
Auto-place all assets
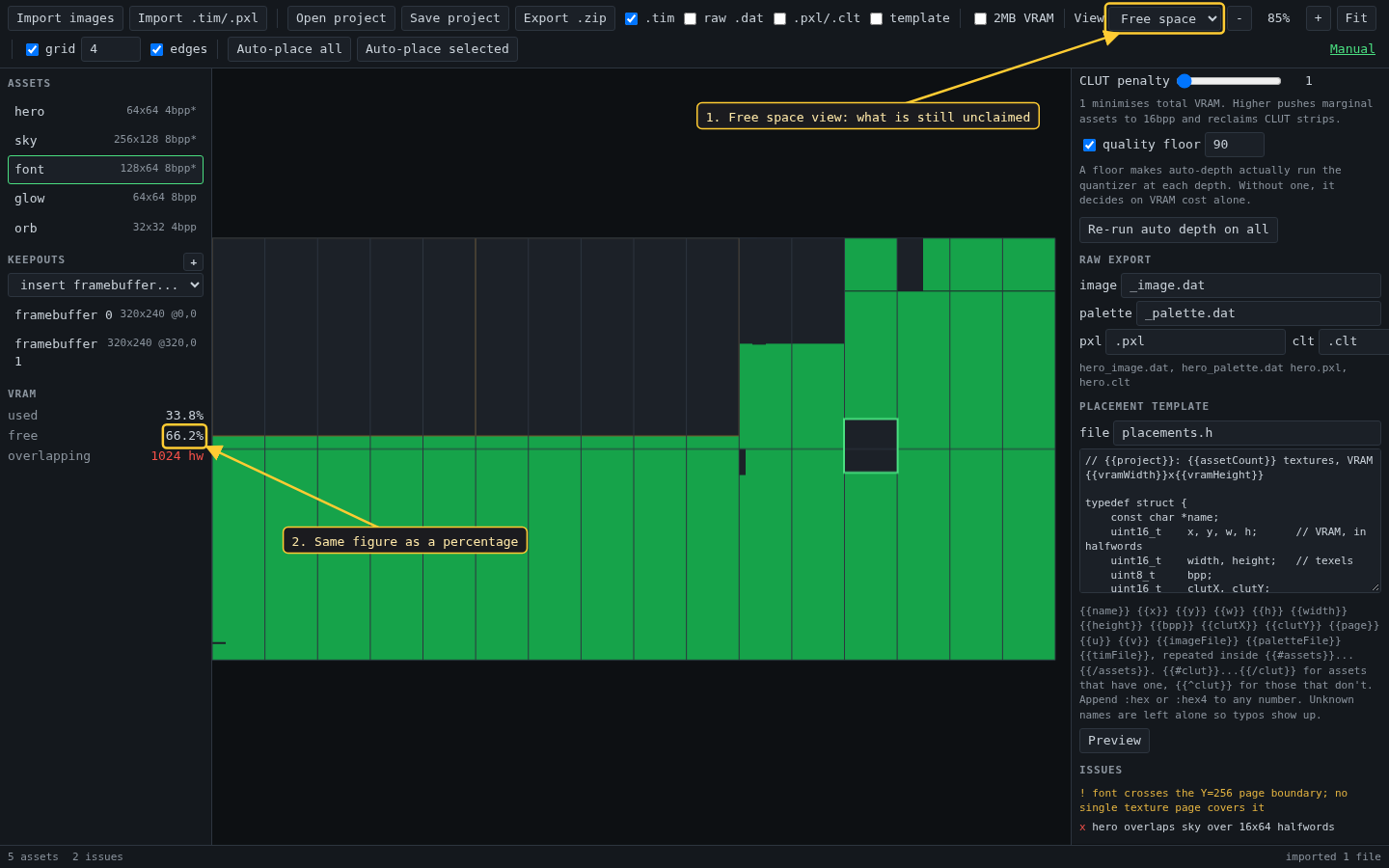click(x=289, y=49)
